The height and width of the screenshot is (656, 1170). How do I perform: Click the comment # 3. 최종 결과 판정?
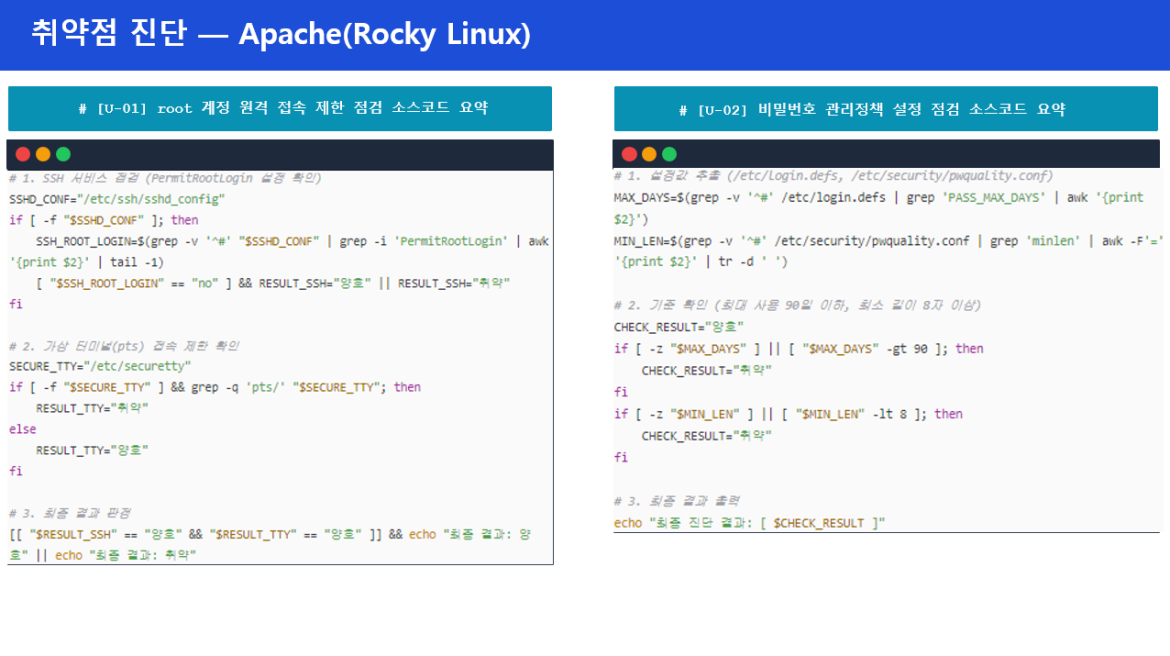pos(70,513)
